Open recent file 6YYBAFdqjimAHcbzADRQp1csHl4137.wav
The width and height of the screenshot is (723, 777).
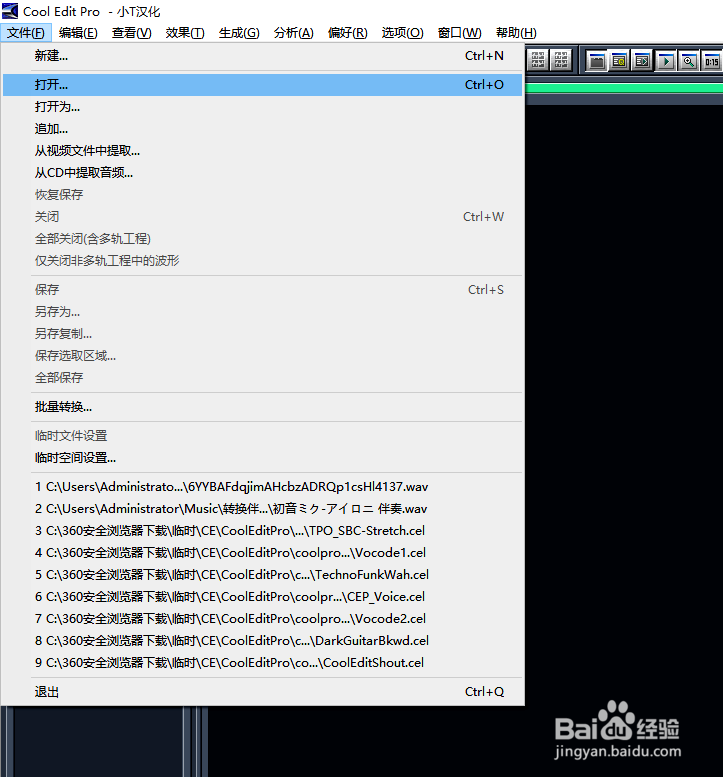263,487
